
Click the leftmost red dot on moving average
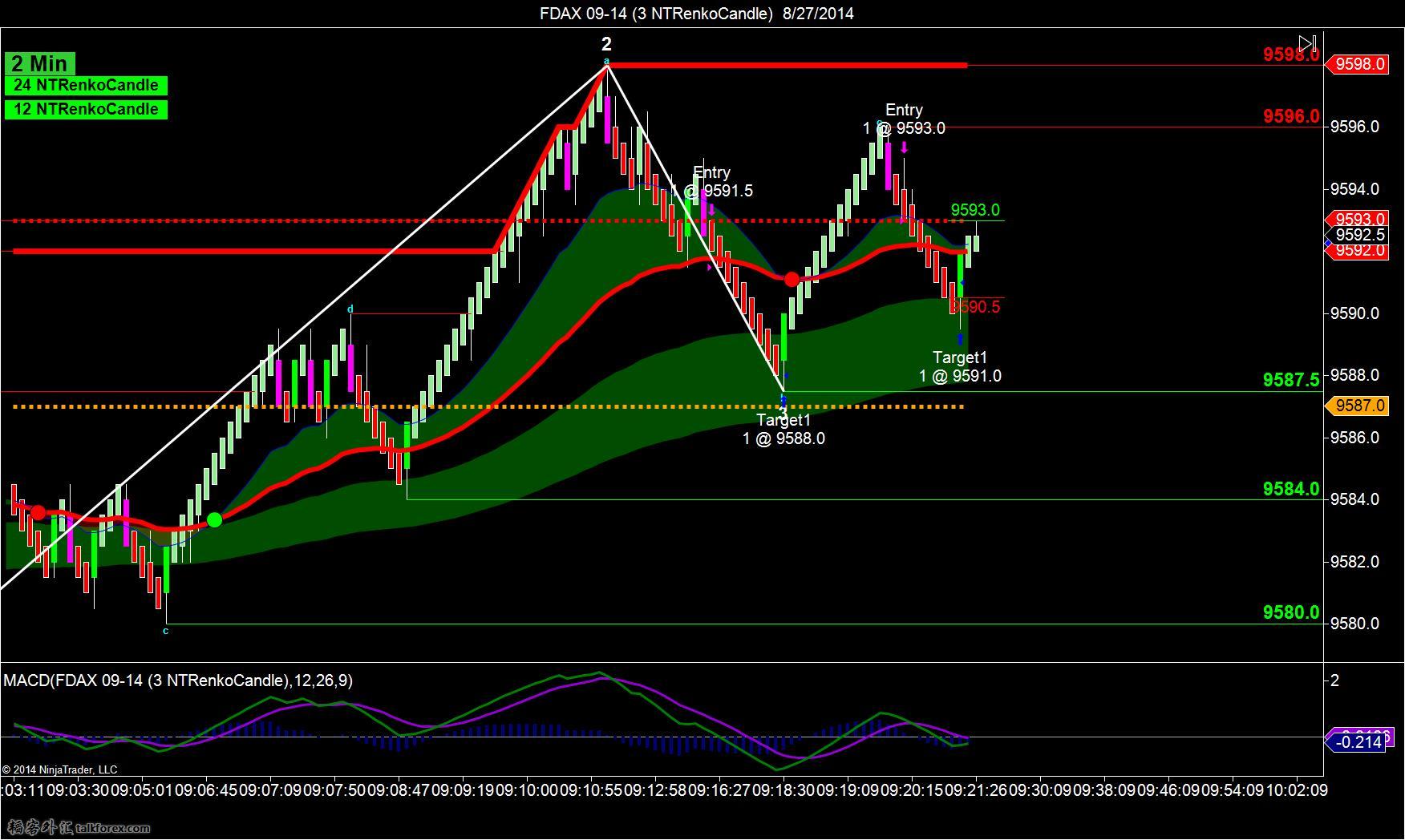[x=38, y=512]
